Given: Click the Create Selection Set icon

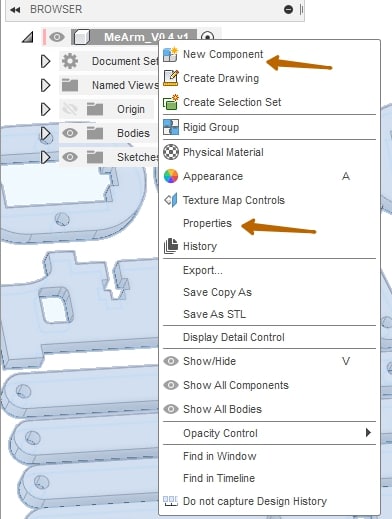Looking at the screenshot, I should pos(171,102).
